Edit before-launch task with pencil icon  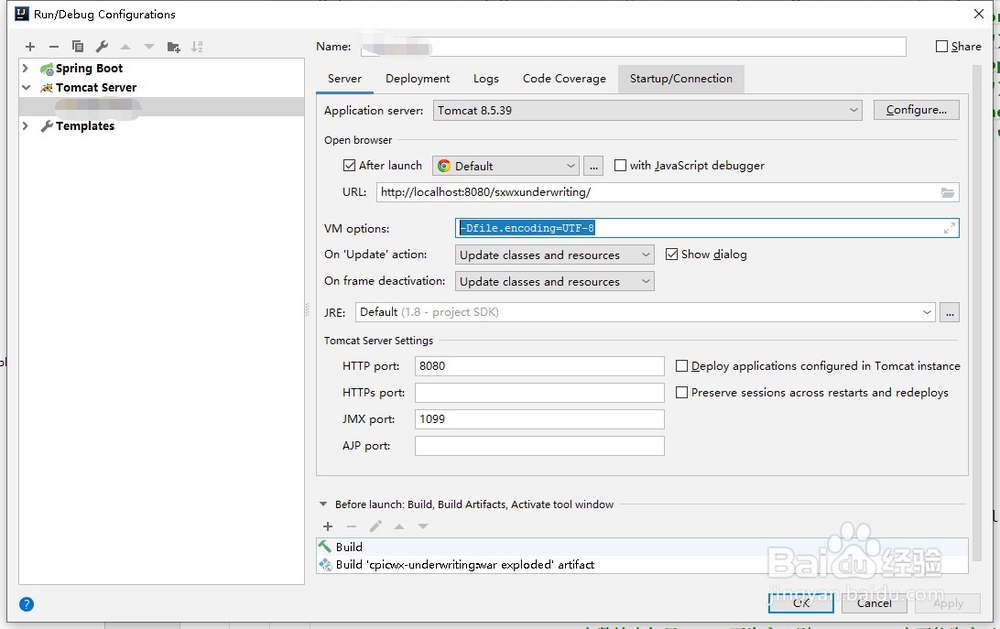coord(376,526)
